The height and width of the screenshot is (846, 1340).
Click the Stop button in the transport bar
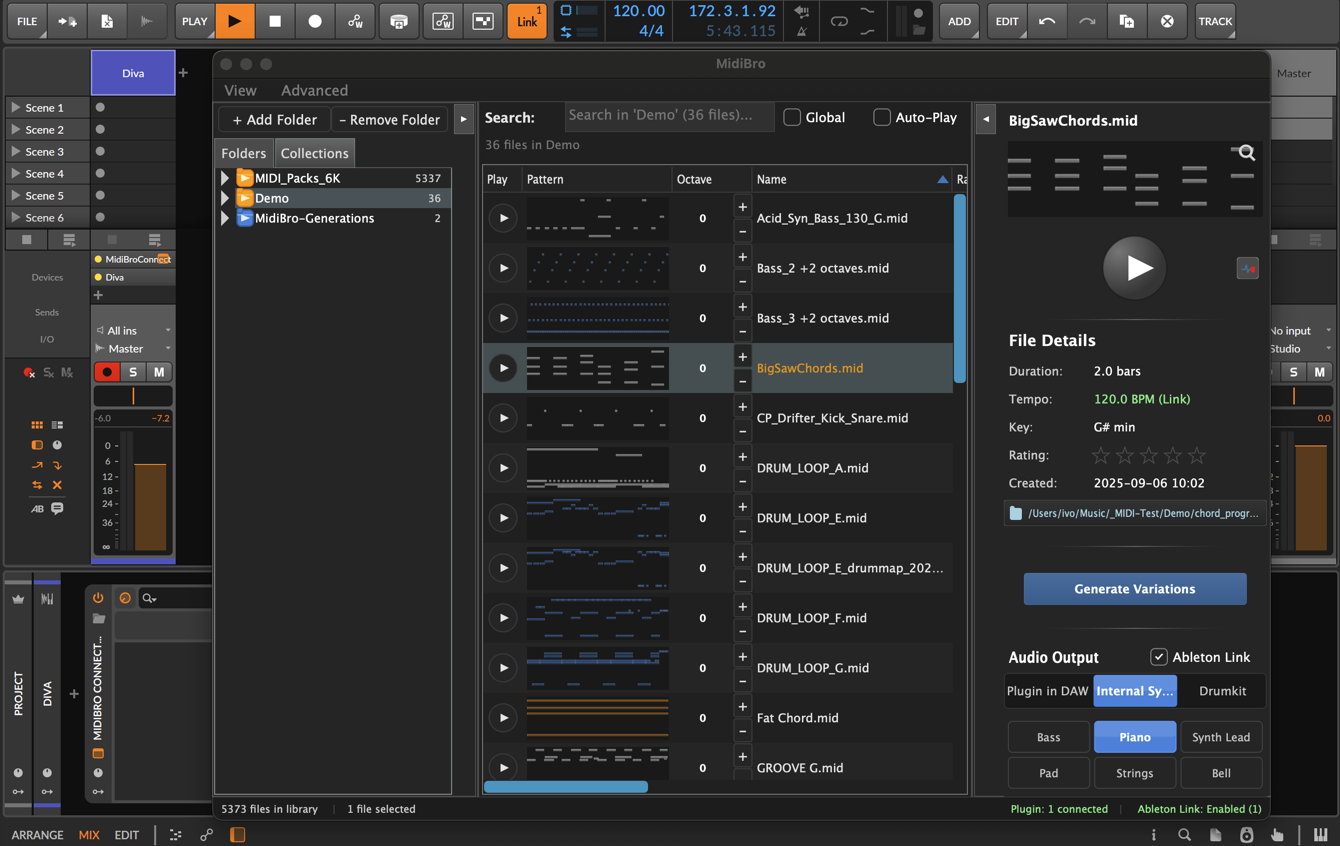click(275, 21)
